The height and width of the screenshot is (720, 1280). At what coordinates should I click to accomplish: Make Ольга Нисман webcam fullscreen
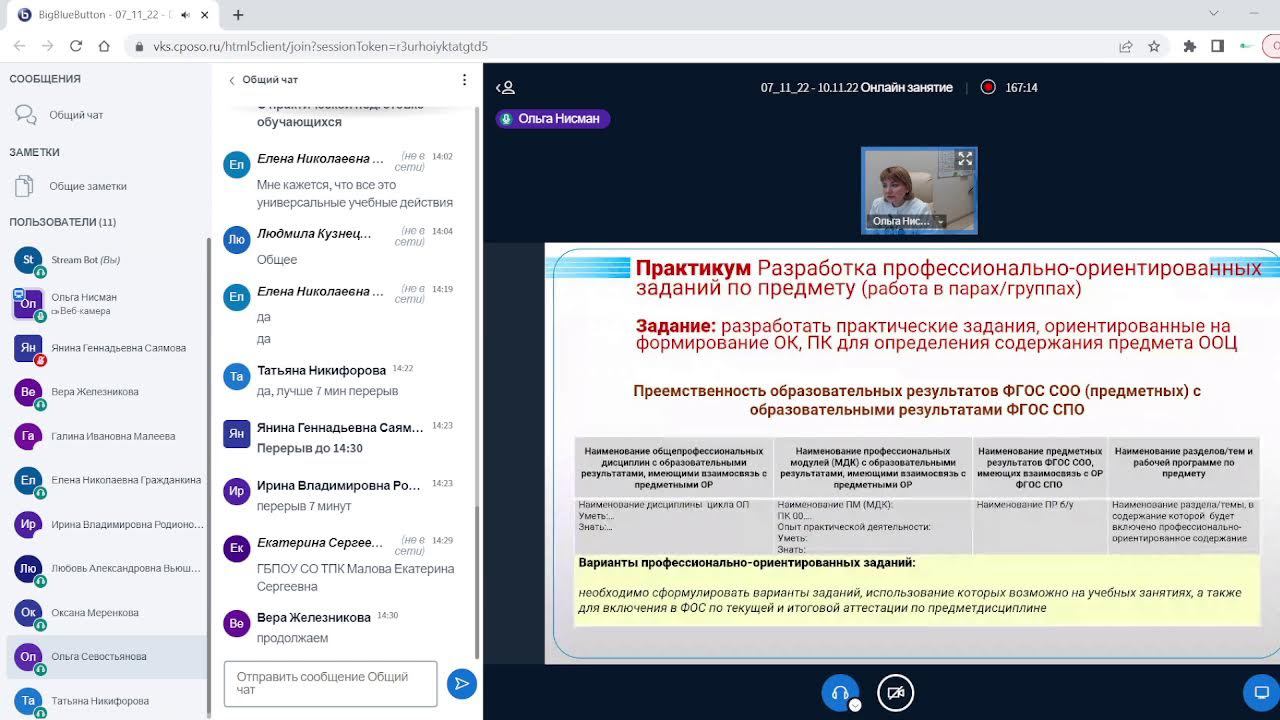tap(965, 159)
